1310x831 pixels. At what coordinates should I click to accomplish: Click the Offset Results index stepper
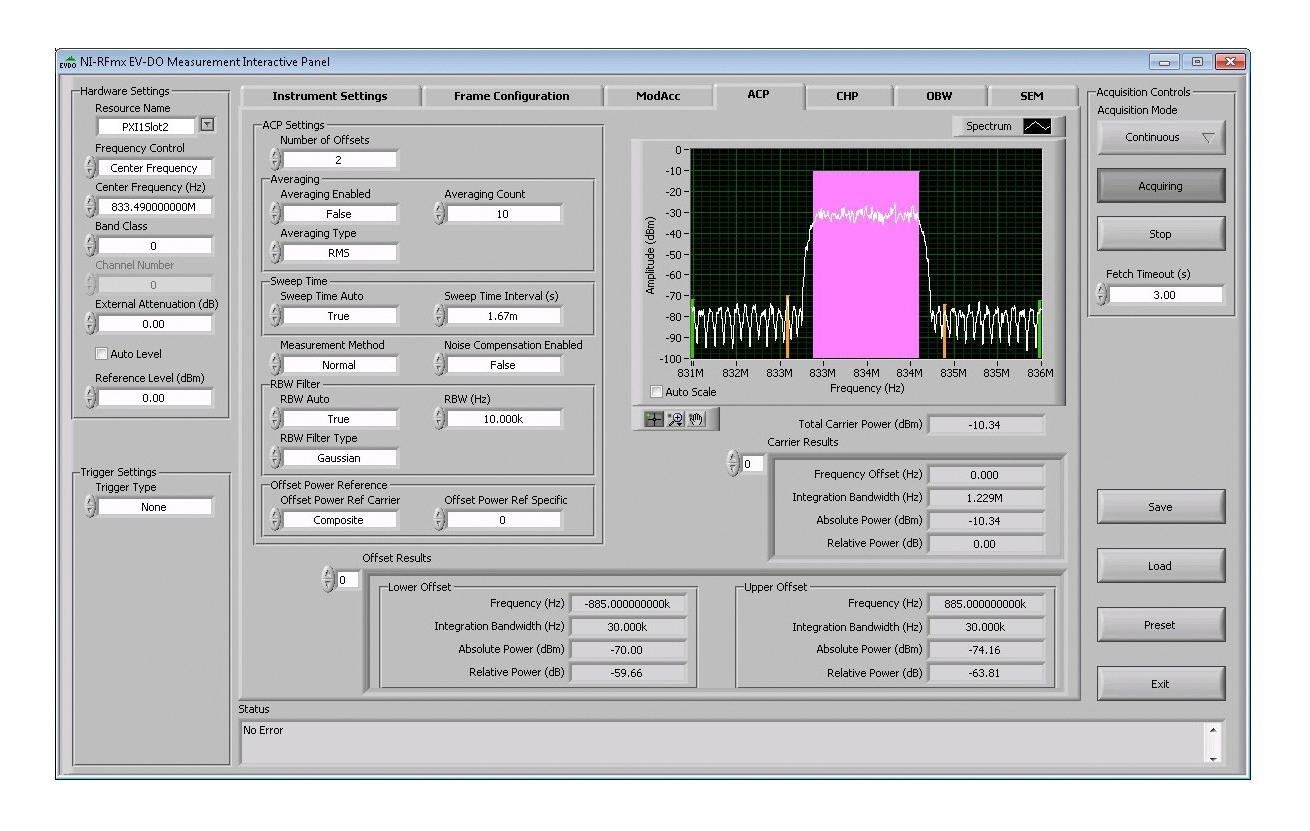coord(327,580)
